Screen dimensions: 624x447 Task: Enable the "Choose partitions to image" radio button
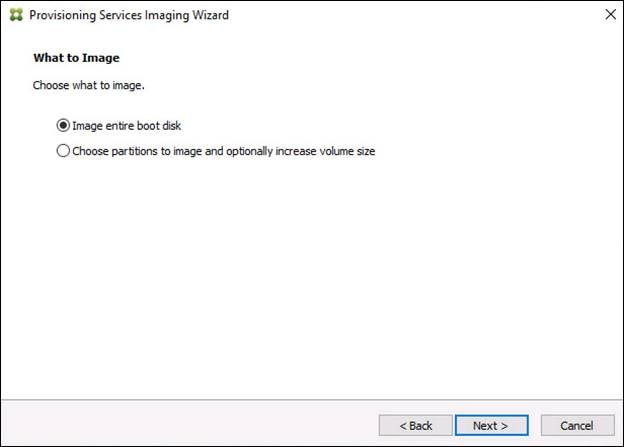pos(64,152)
